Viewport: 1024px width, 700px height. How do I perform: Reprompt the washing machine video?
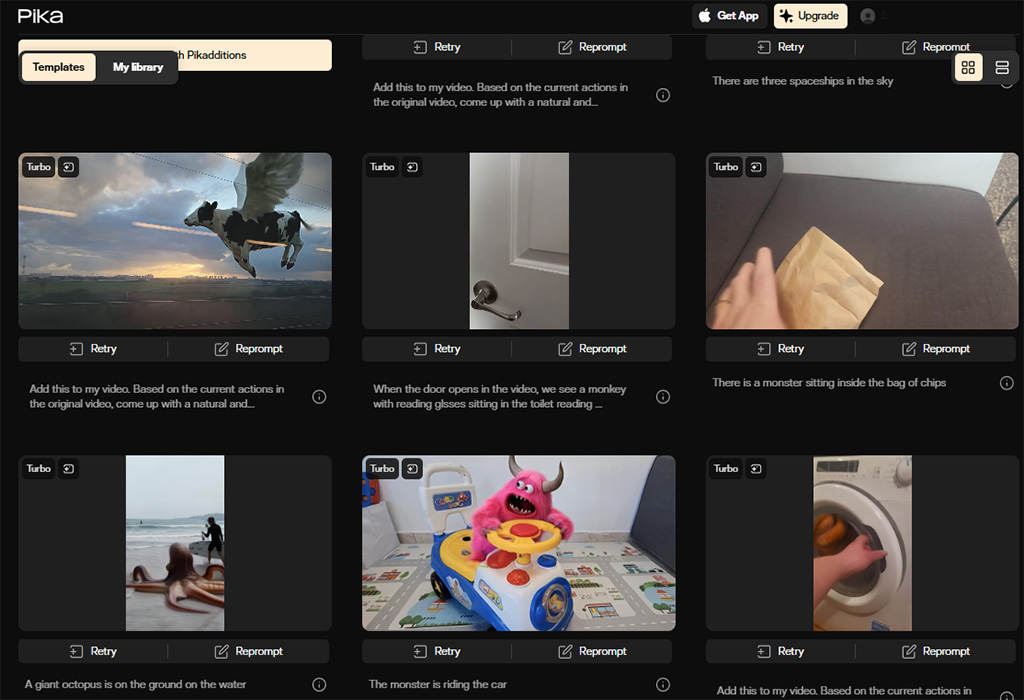[x=936, y=651]
